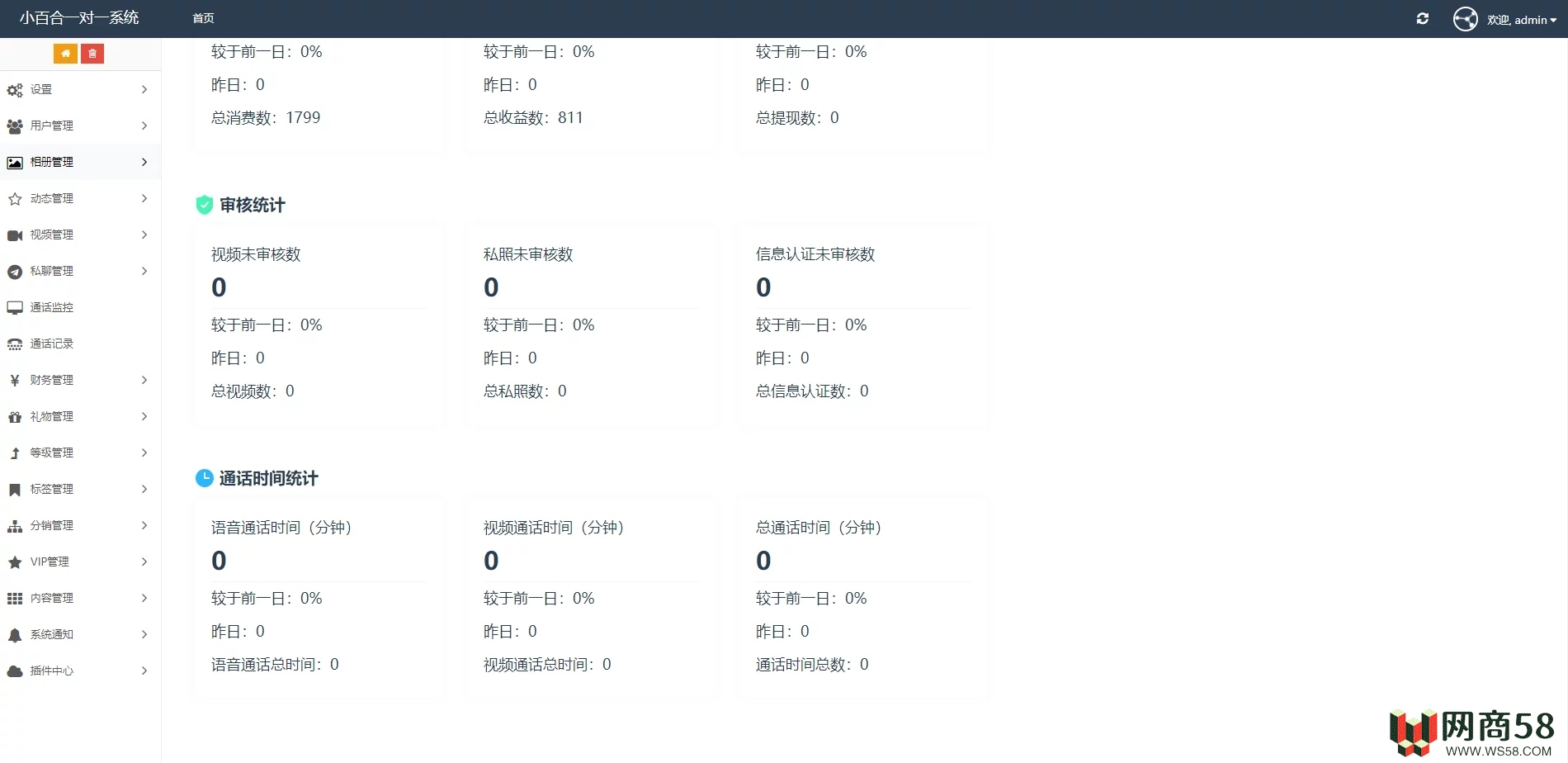Expand the 私聊管理 menu chevron
Image resolution: width=1568 pixels, height=763 pixels.
click(144, 271)
